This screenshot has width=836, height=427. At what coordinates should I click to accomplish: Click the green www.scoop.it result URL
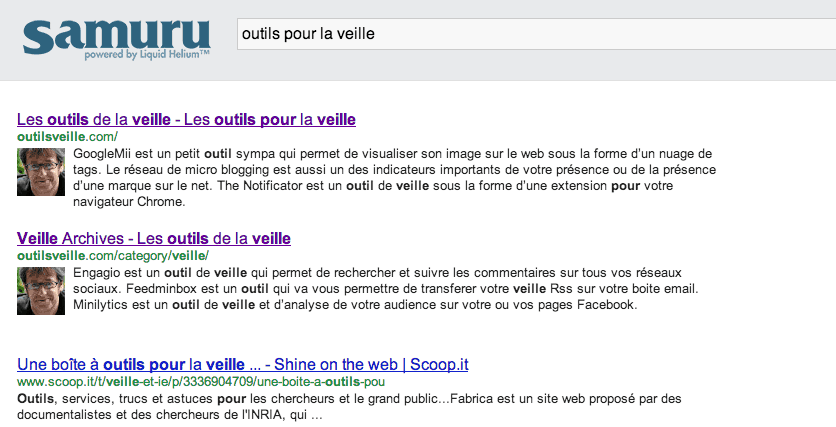201,382
